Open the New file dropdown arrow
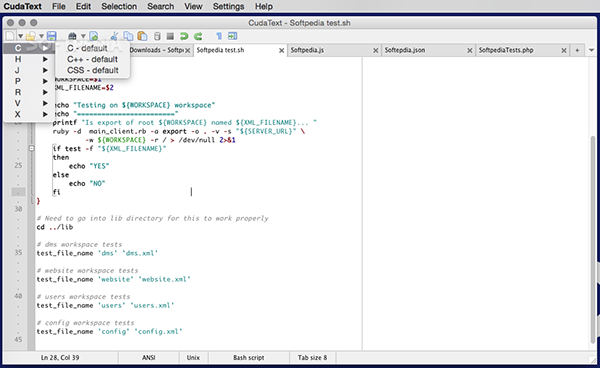The image size is (600, 368). [x=20, y=36]
